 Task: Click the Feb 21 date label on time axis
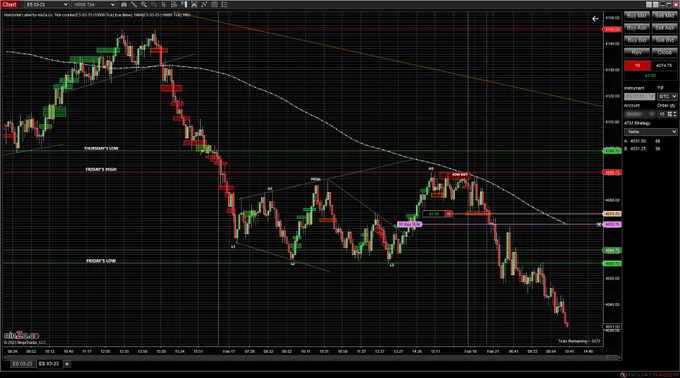493,352
